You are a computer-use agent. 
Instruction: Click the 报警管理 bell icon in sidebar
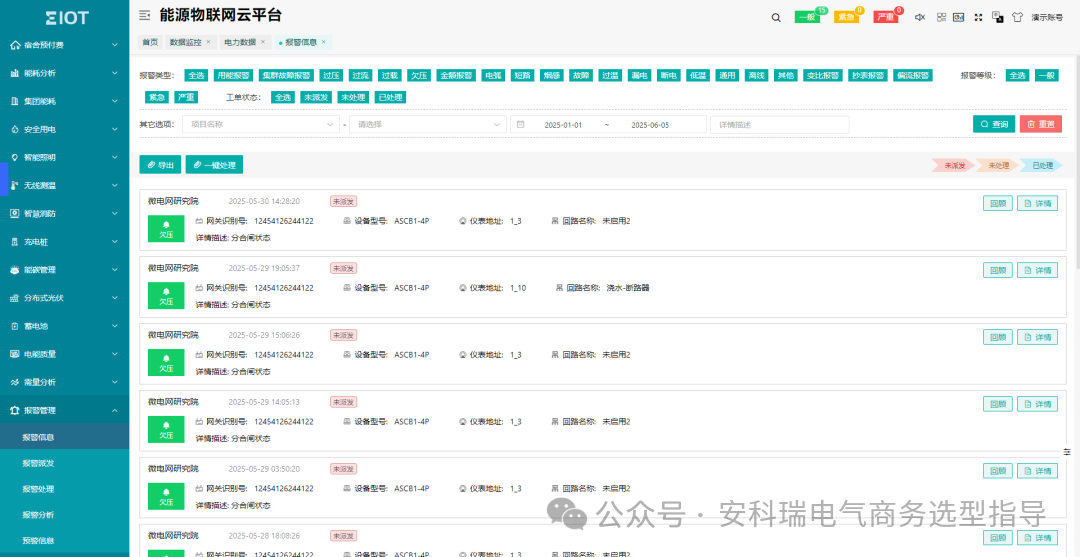tap(14, 410)
